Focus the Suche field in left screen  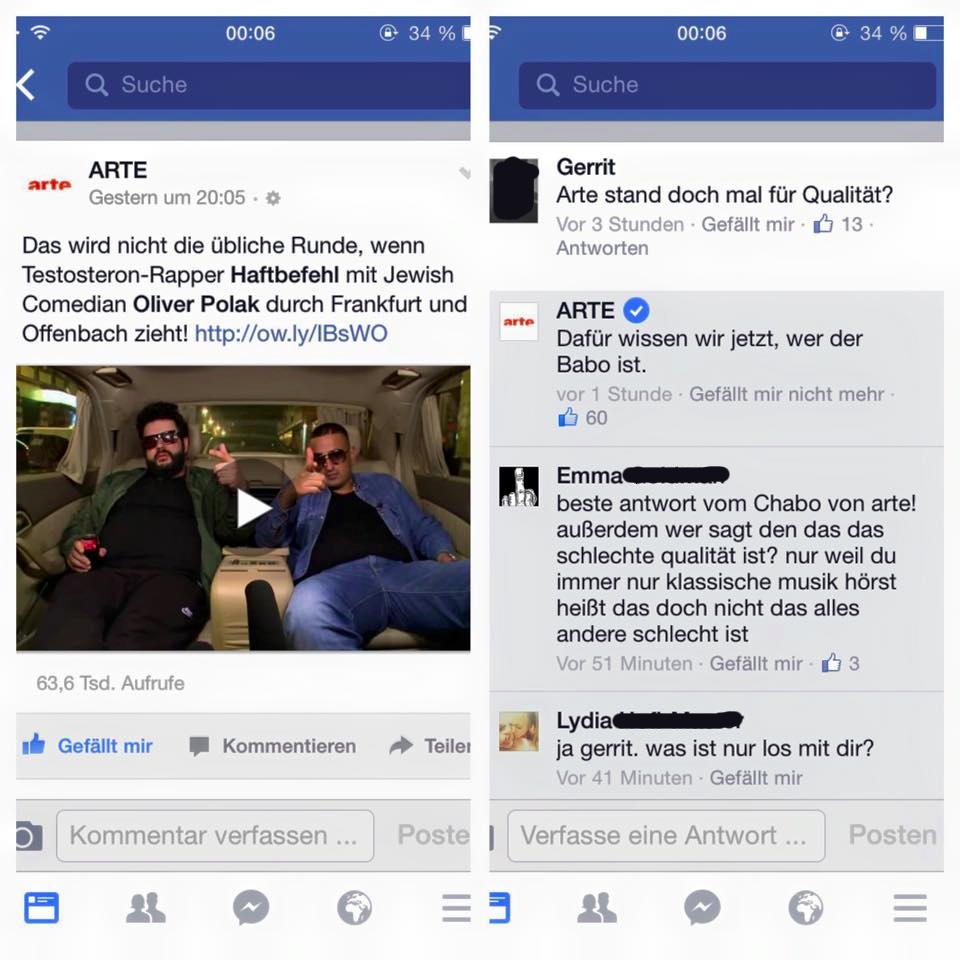[x=269, y=85]
